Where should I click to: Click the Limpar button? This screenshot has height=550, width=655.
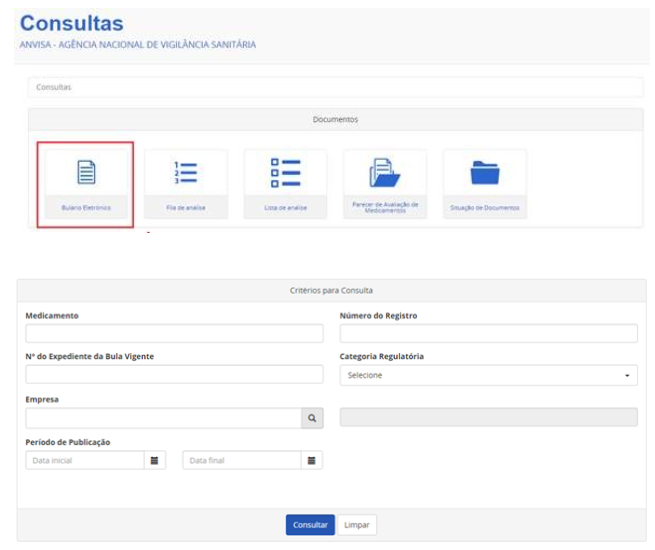click(x=356, y=525)
